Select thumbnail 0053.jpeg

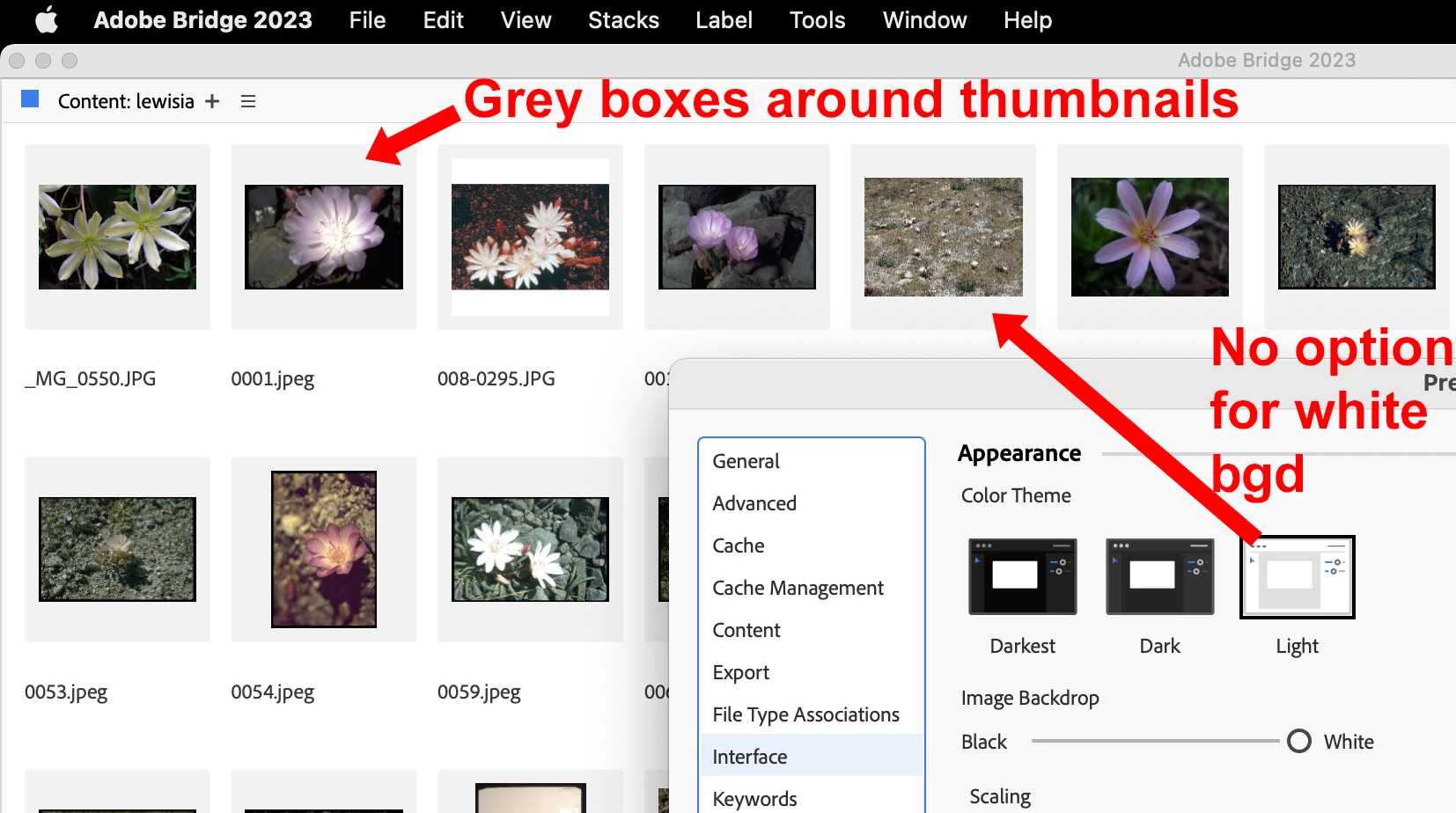(117, 549)
